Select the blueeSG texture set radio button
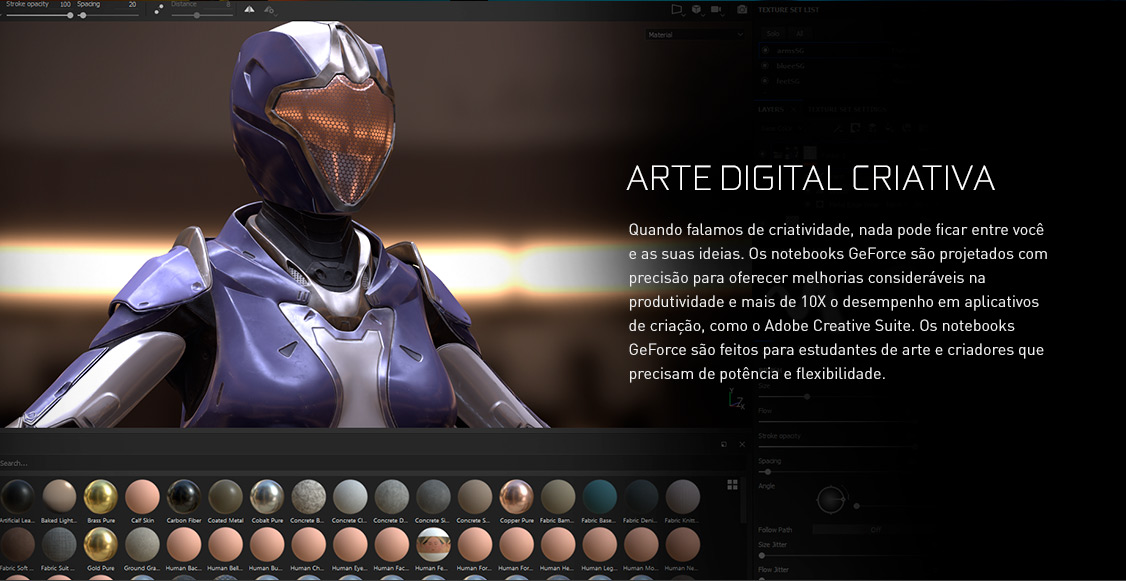Viewport: 1126px width, 581px height. pyautogui.click(x=765, y=65)
